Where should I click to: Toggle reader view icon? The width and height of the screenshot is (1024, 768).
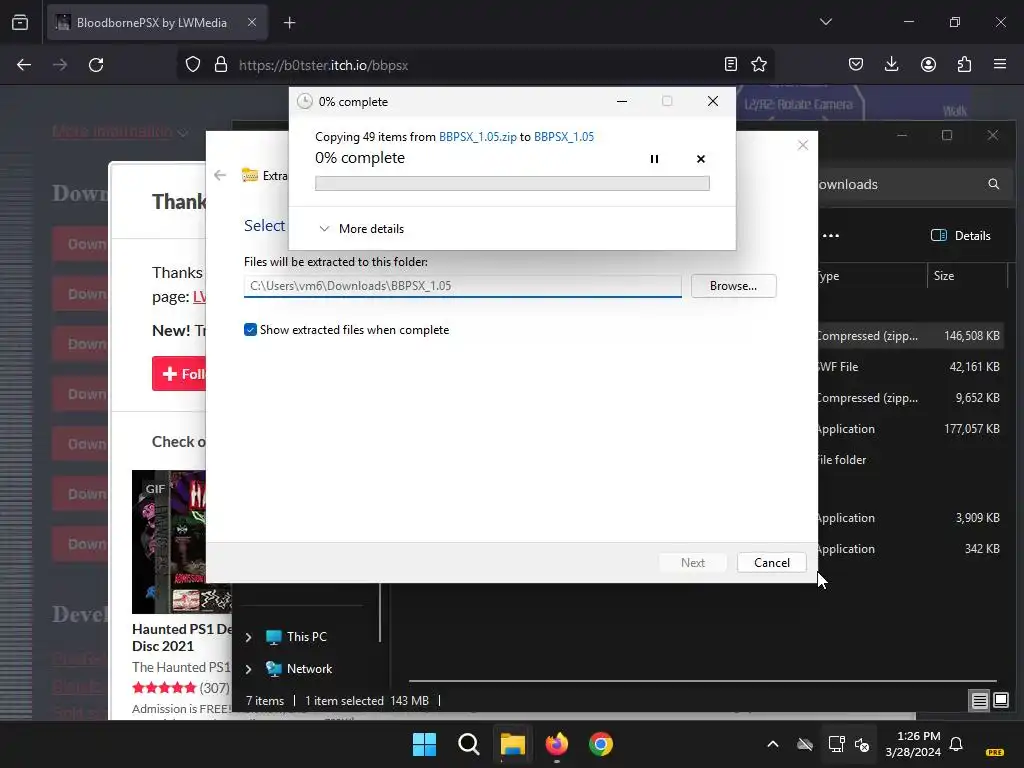click(x=731, y=64)
